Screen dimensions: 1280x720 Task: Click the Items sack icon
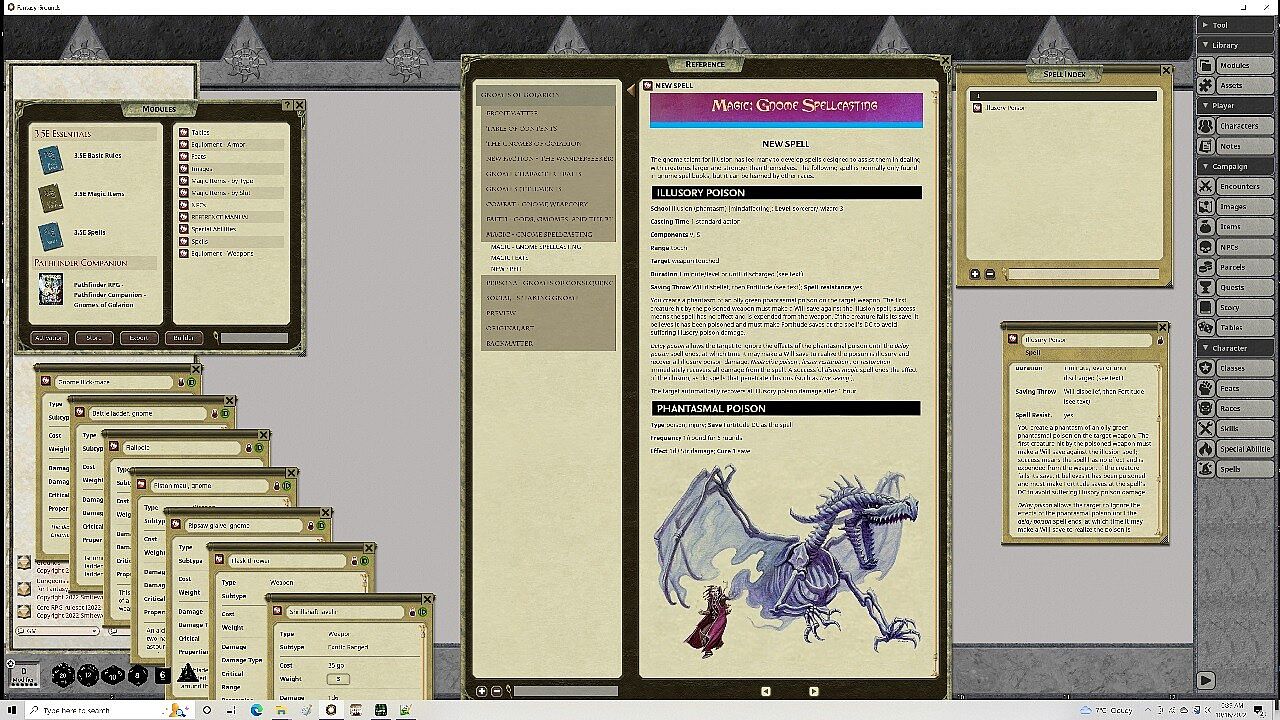click(x=1206, y=227)
